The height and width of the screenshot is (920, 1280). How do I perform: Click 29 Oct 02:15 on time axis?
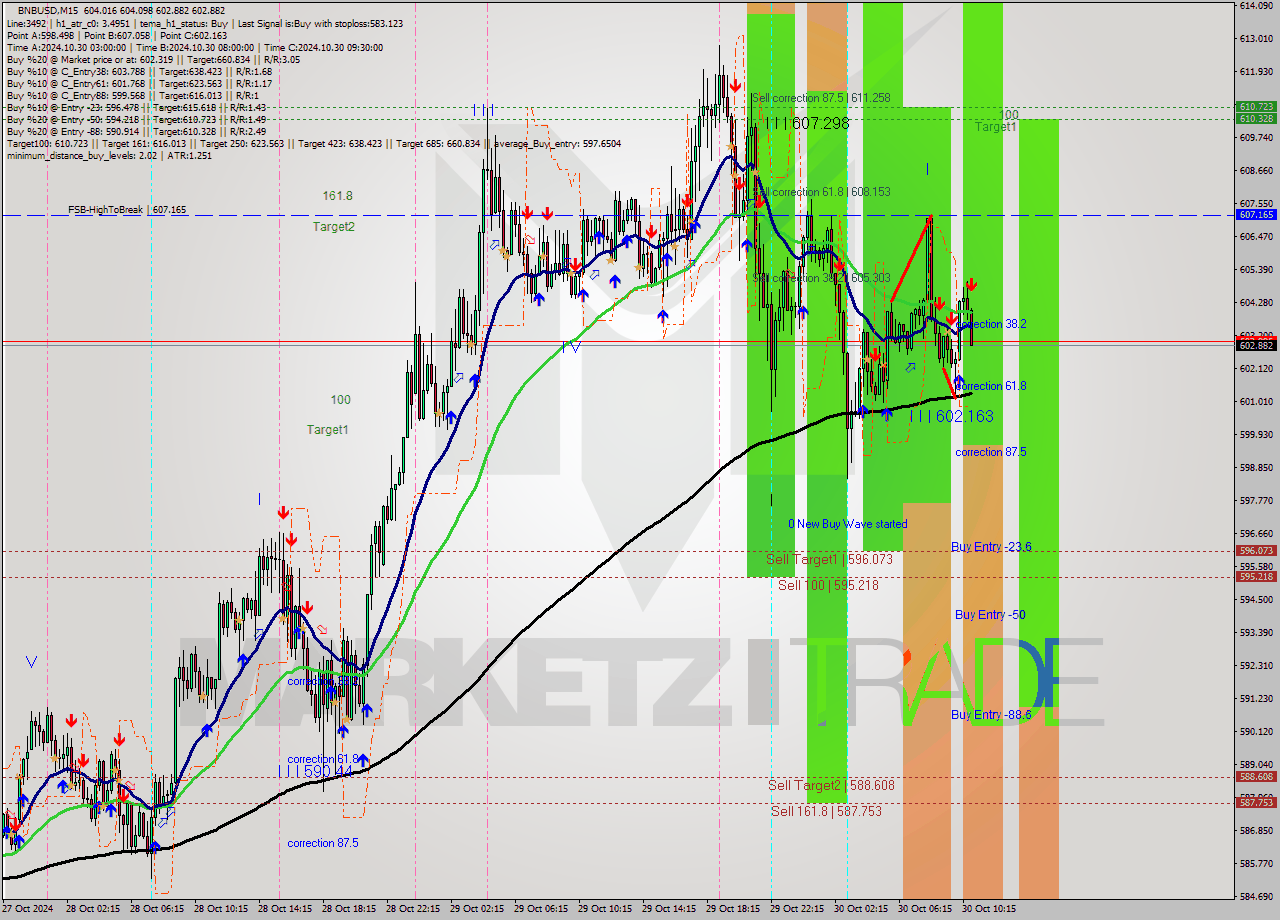[x=477, y=909]
